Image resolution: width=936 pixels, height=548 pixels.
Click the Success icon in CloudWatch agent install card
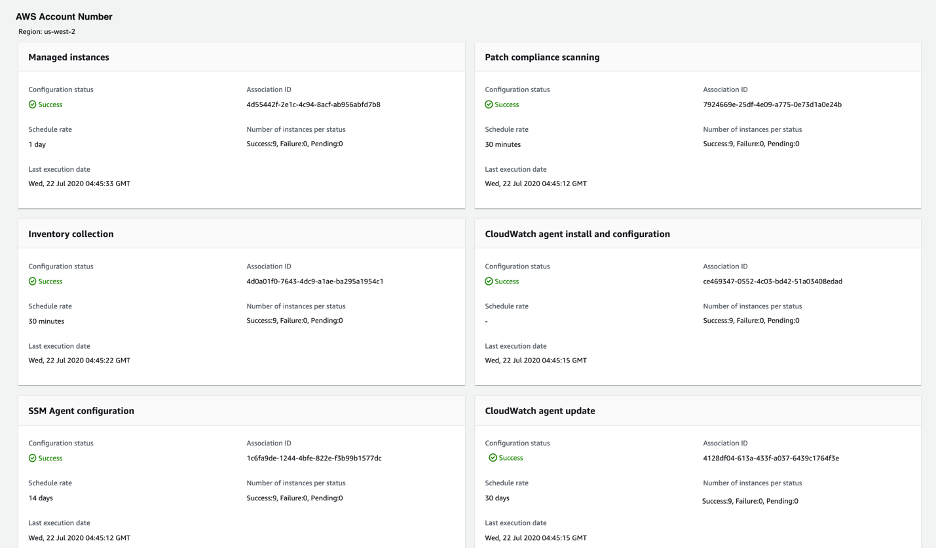[489, 281]
